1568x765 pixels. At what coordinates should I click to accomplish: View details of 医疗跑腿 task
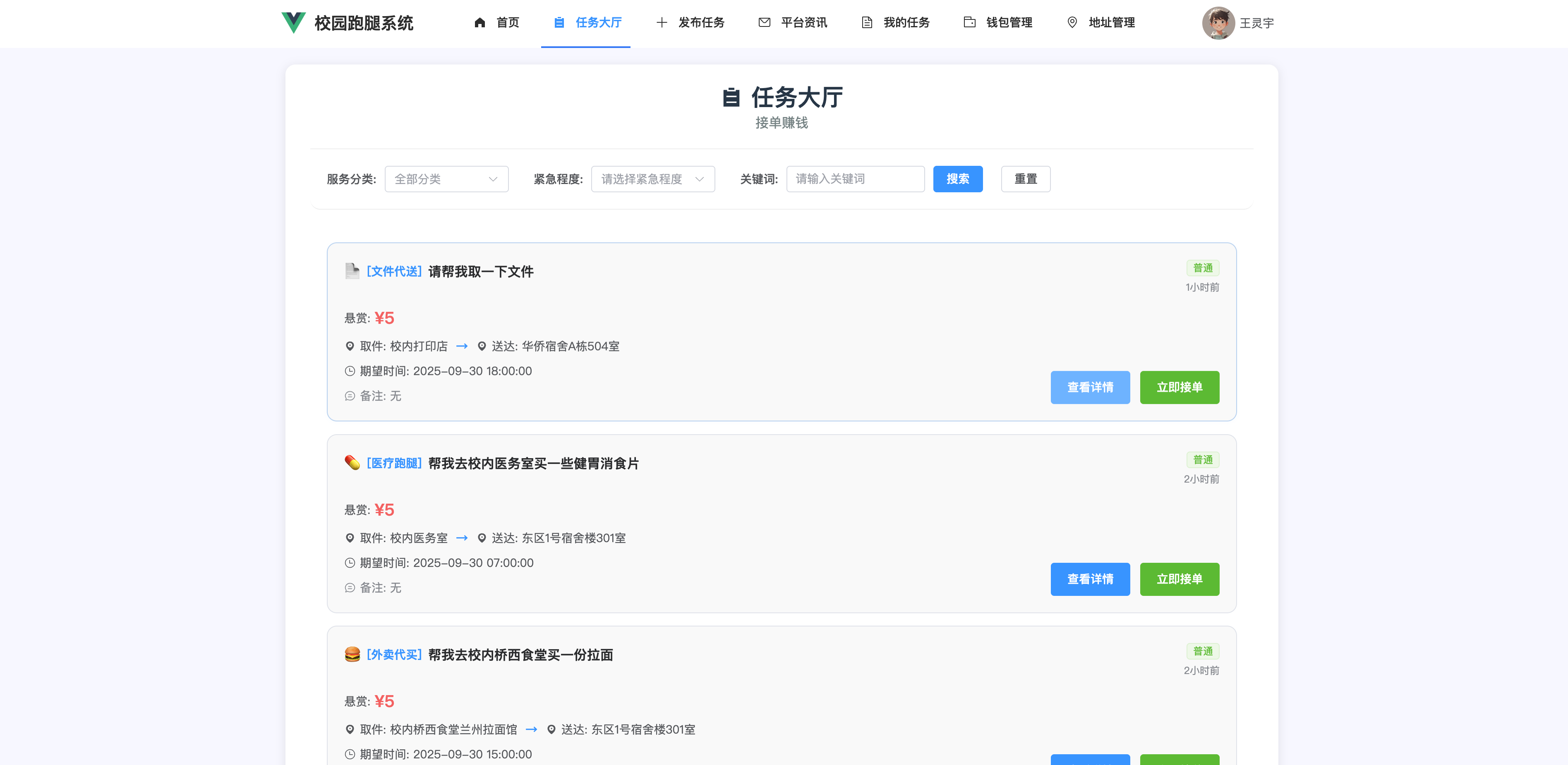[1090, 579]
